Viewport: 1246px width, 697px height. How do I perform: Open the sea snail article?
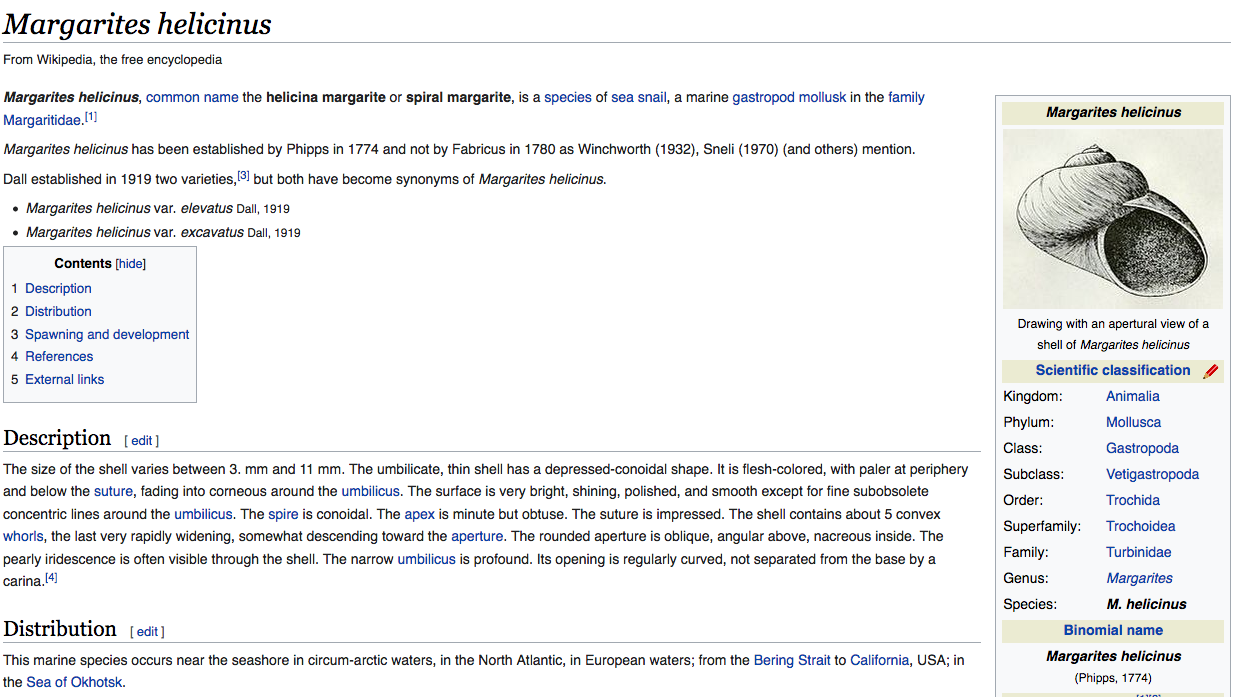(x=638, y=97)
